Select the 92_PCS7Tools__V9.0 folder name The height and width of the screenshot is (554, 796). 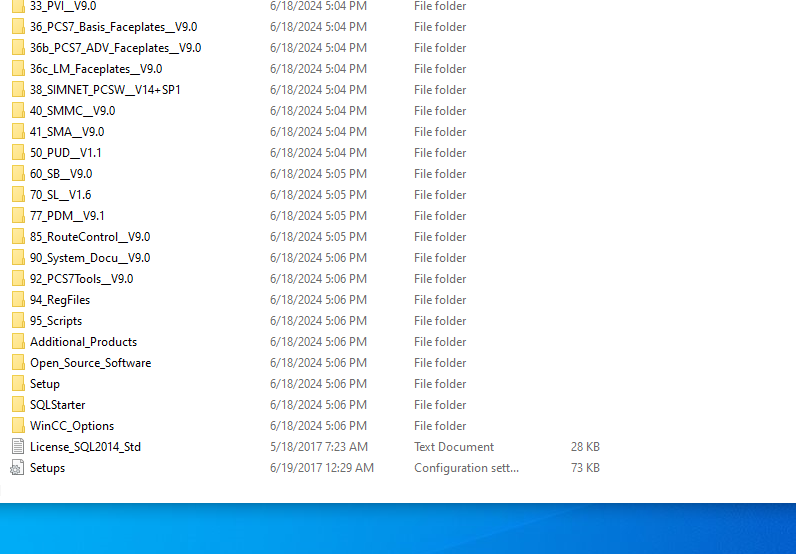click(81, 278)
